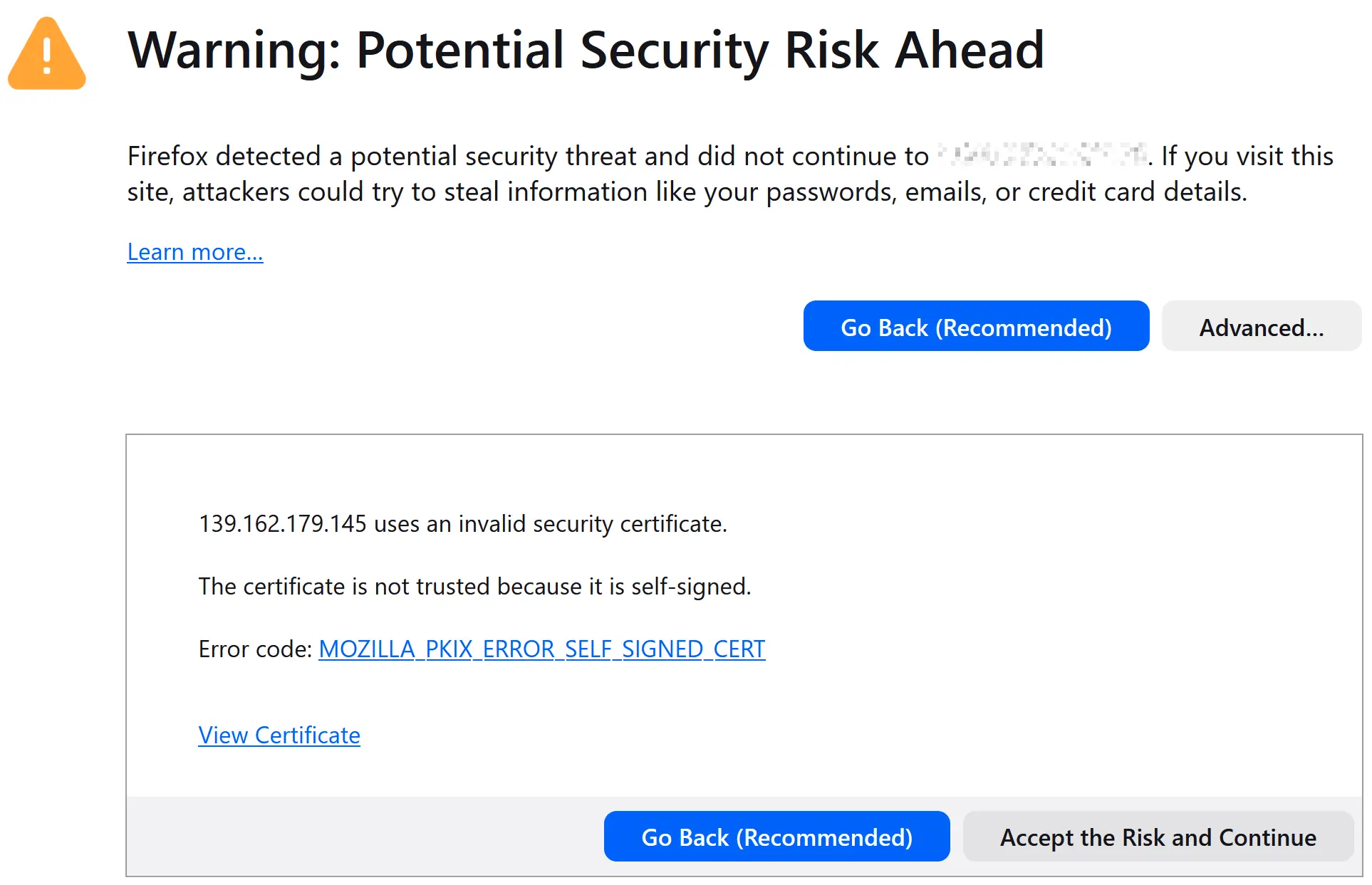Open the "Learn more…" link
The image size is (1372, 885).
195,252
